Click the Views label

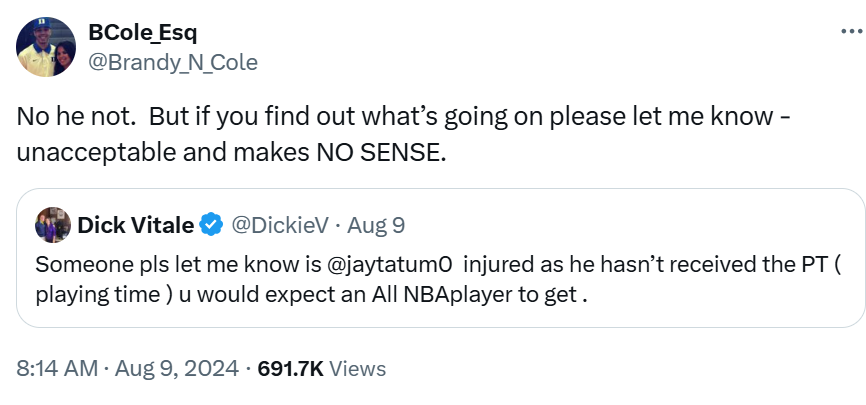click(357, 368)
